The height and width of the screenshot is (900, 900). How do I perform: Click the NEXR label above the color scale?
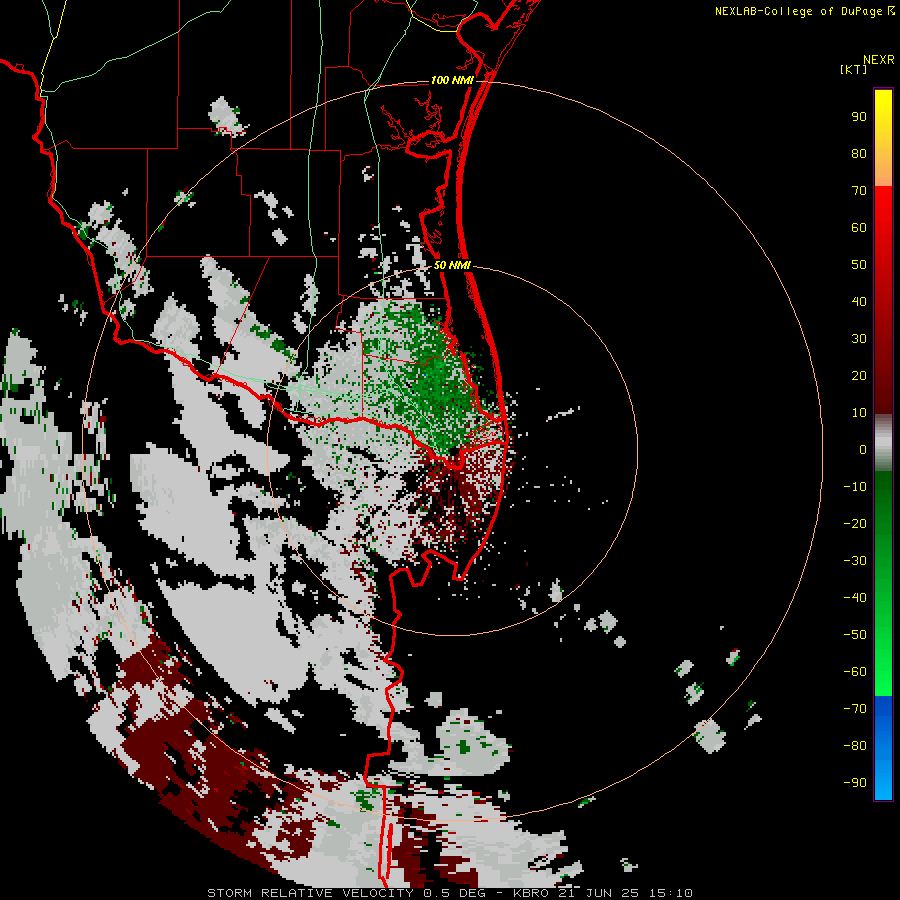879,60
